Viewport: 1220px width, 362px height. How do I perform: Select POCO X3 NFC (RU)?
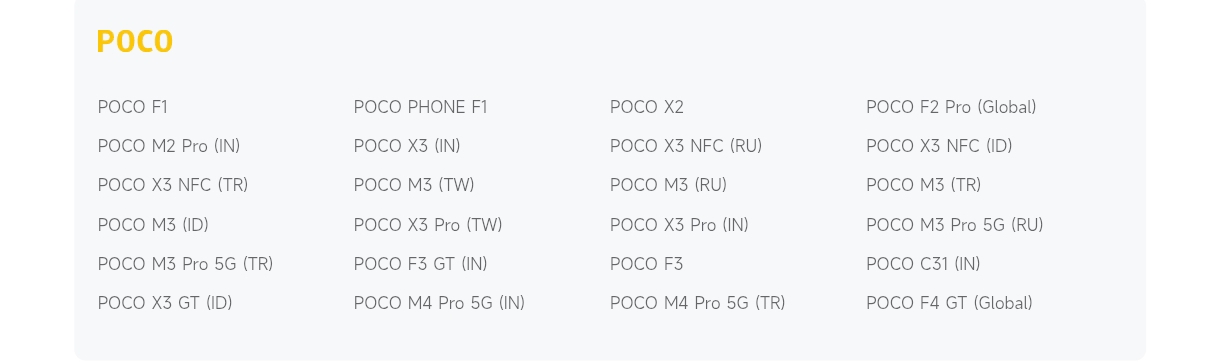pos(686,146)
